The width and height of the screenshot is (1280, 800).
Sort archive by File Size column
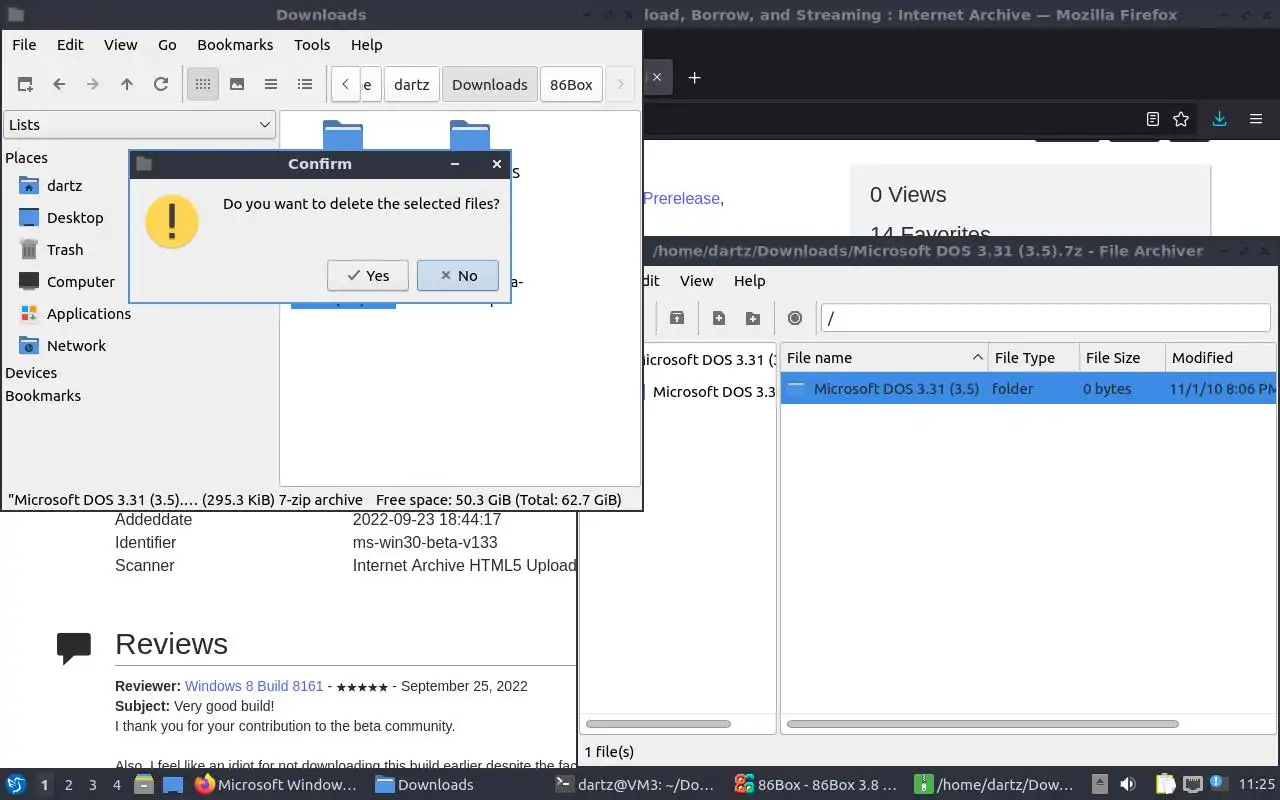[1122, 358]
